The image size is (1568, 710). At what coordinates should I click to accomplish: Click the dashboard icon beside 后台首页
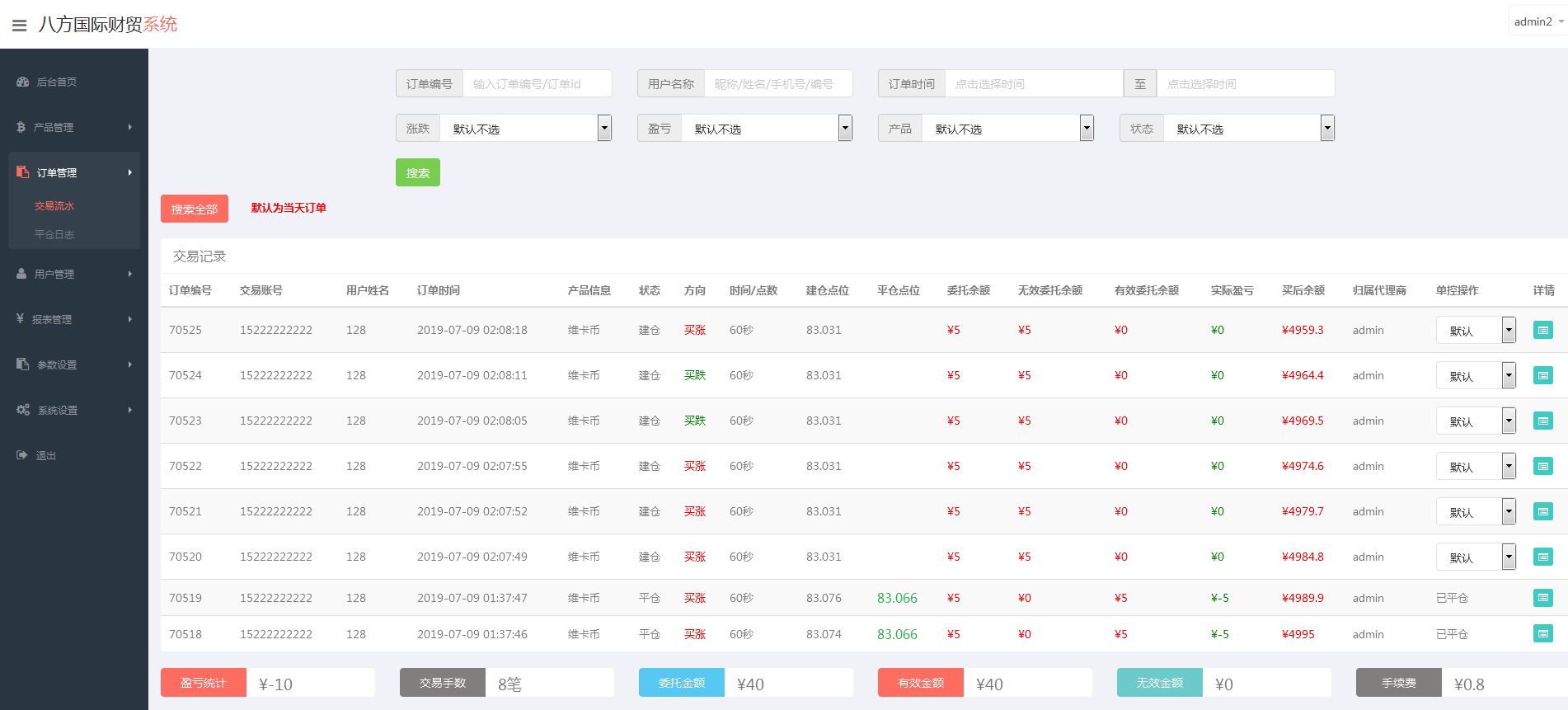tap(23, 82)
